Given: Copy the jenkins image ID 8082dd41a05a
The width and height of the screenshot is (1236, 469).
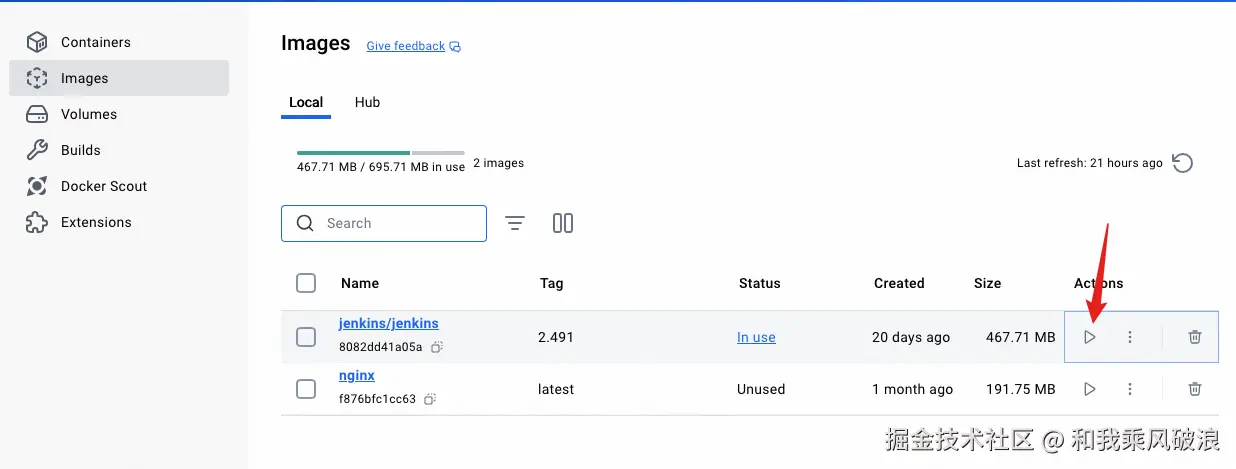Looking at the screenshot, I should click(437, 347).
